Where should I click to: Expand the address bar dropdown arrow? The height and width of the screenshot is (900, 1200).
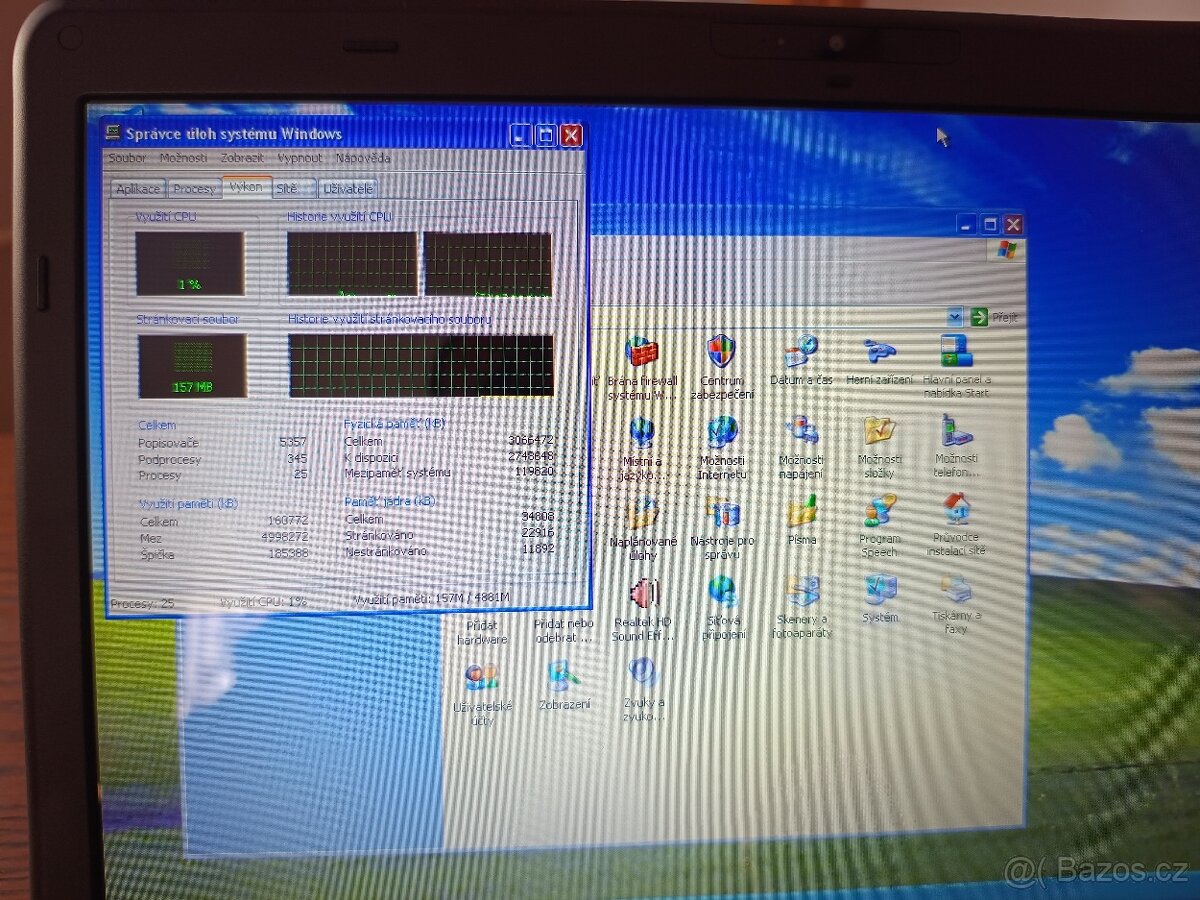[954, 317]
